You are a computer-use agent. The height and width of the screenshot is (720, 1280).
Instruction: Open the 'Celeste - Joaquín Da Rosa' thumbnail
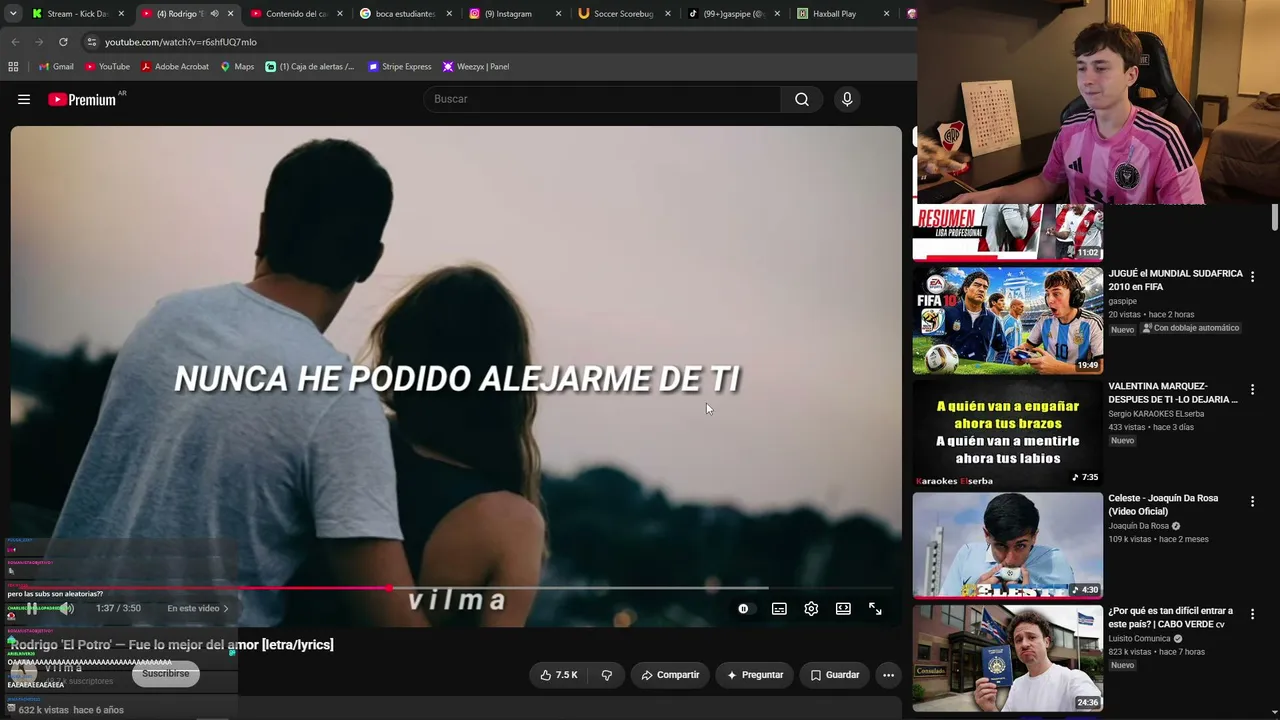(1008, 545)
